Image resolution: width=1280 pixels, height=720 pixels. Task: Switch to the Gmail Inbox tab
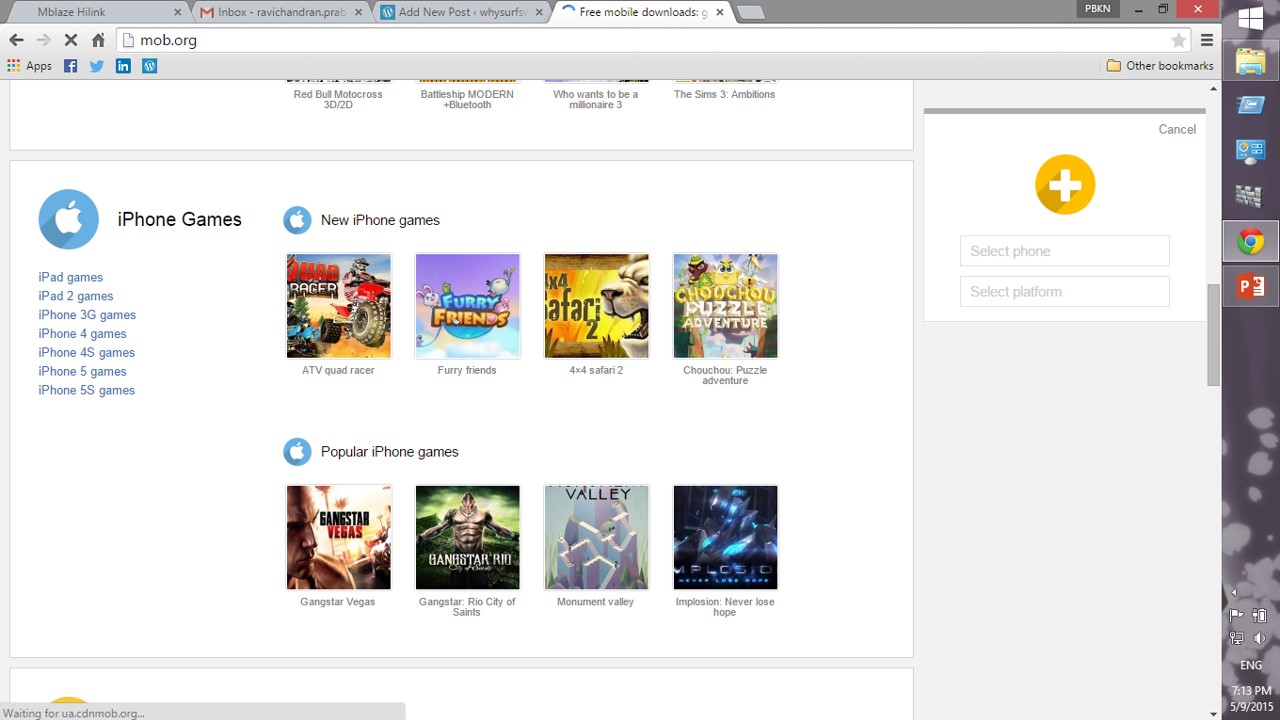coord(280,12)
